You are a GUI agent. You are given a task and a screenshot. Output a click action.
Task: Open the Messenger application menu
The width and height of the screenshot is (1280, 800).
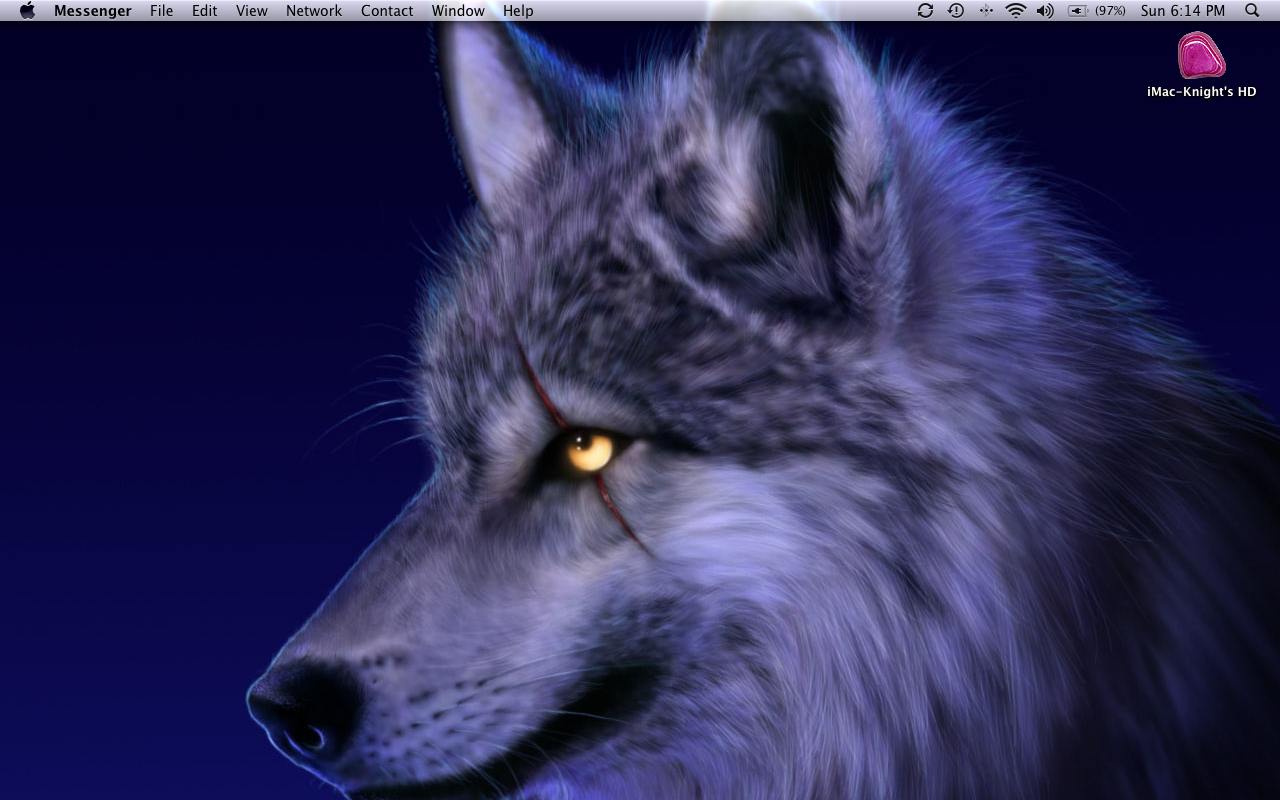pyautogui.click(x=93, y=11)
